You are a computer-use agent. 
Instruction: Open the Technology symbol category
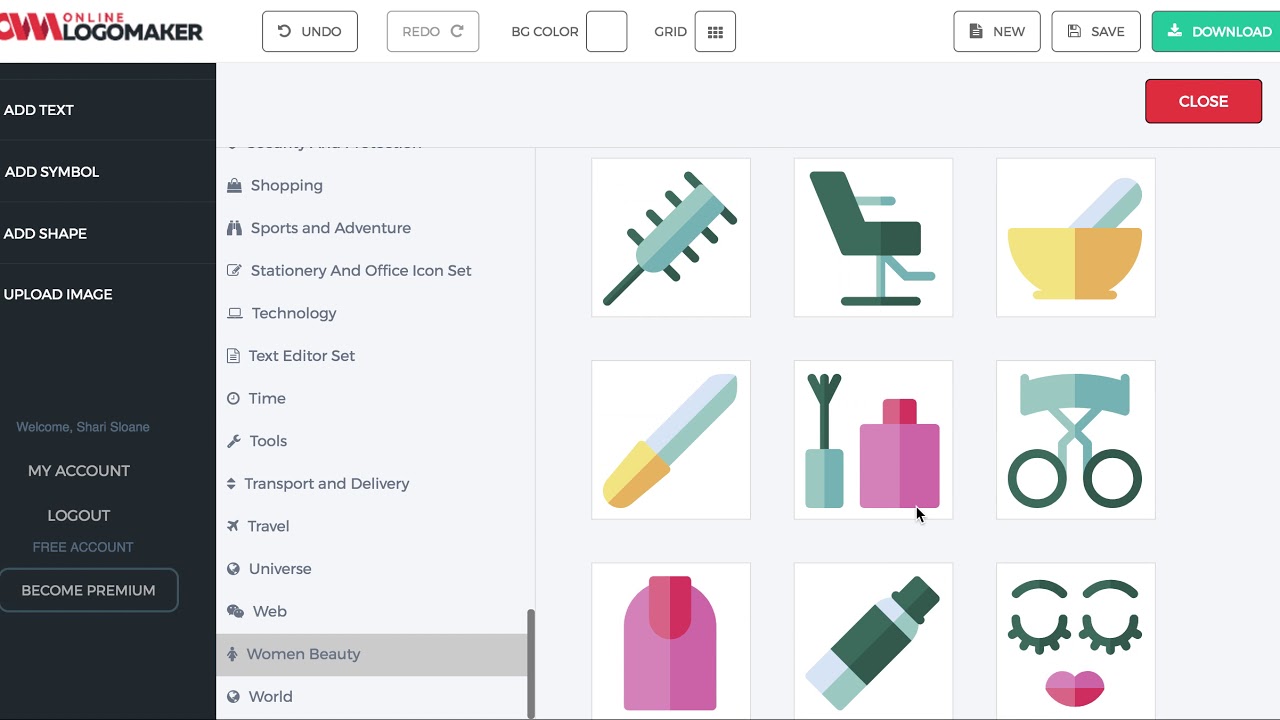[293, 313]
